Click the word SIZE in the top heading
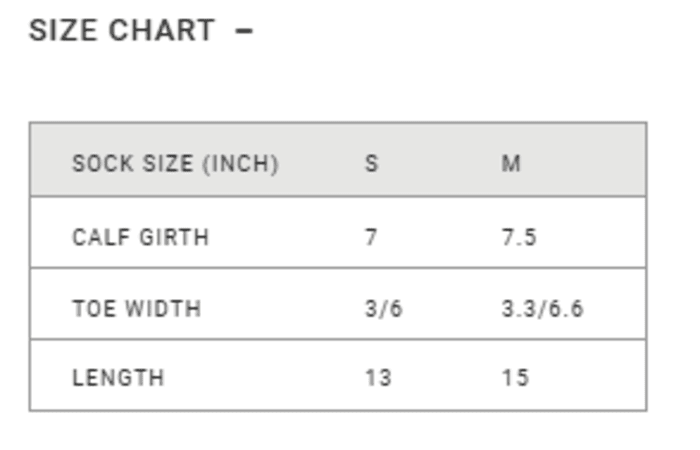The image size is (700, 450). coord(63,31)
